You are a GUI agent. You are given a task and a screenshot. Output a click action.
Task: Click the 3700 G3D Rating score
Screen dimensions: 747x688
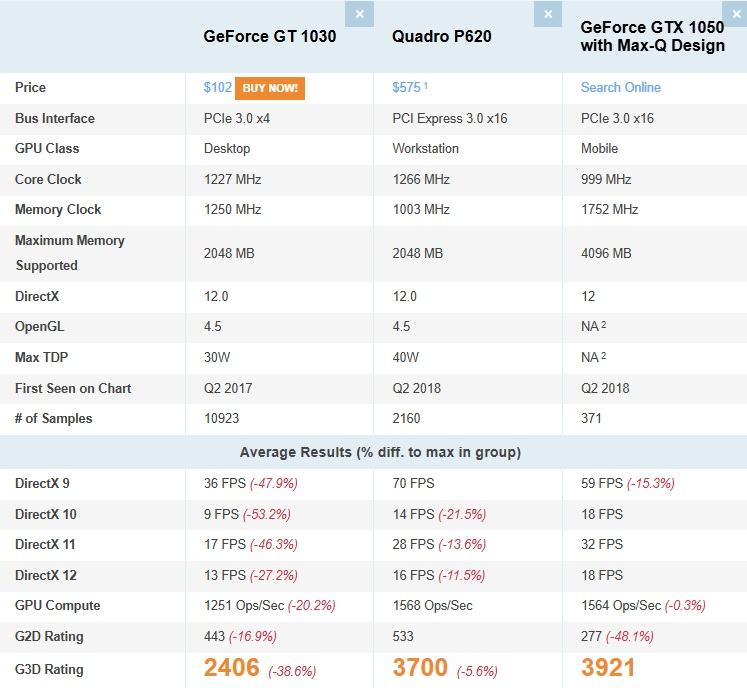[x=420, y=668]
